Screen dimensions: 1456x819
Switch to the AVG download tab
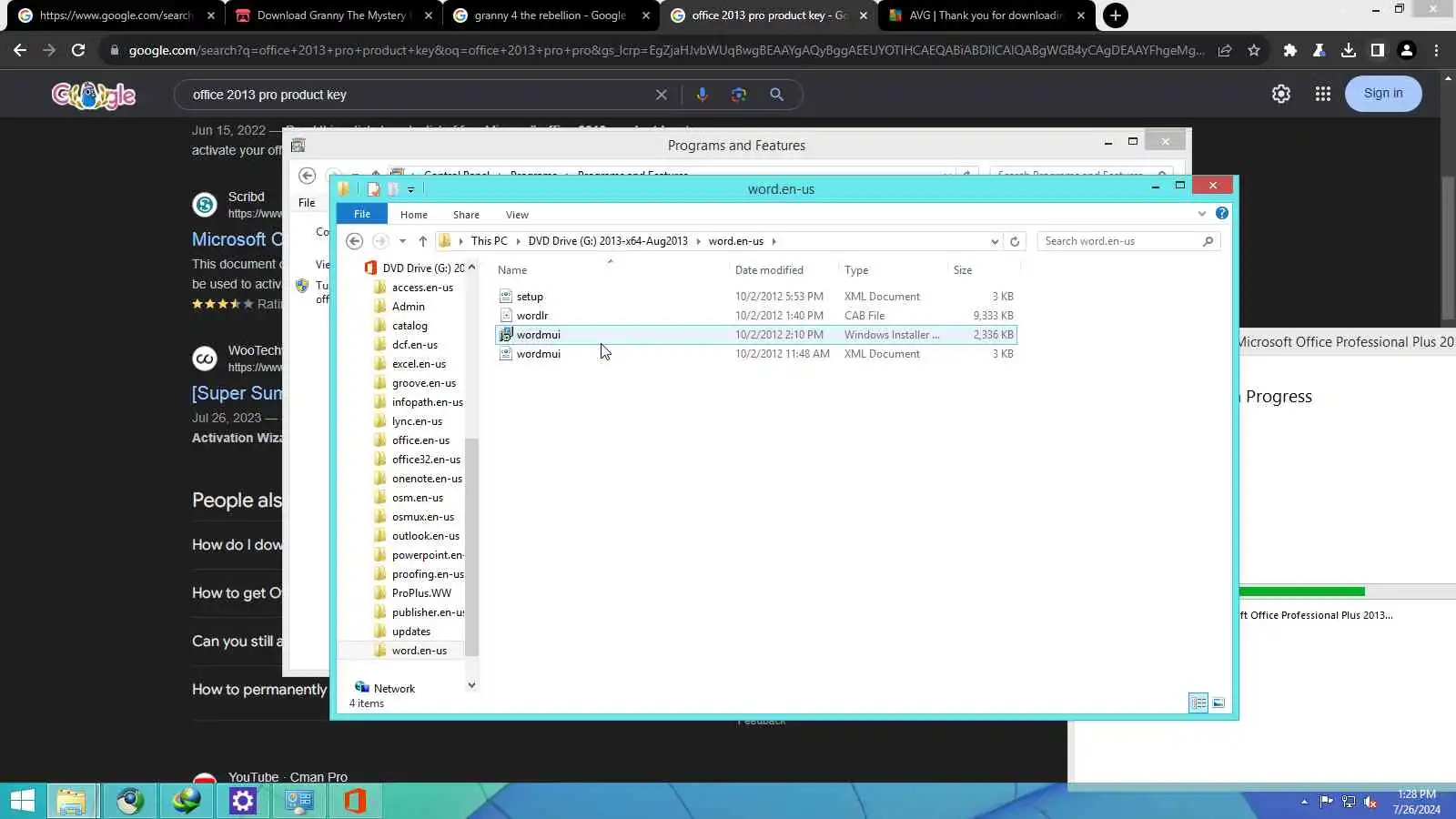point(986,15)
